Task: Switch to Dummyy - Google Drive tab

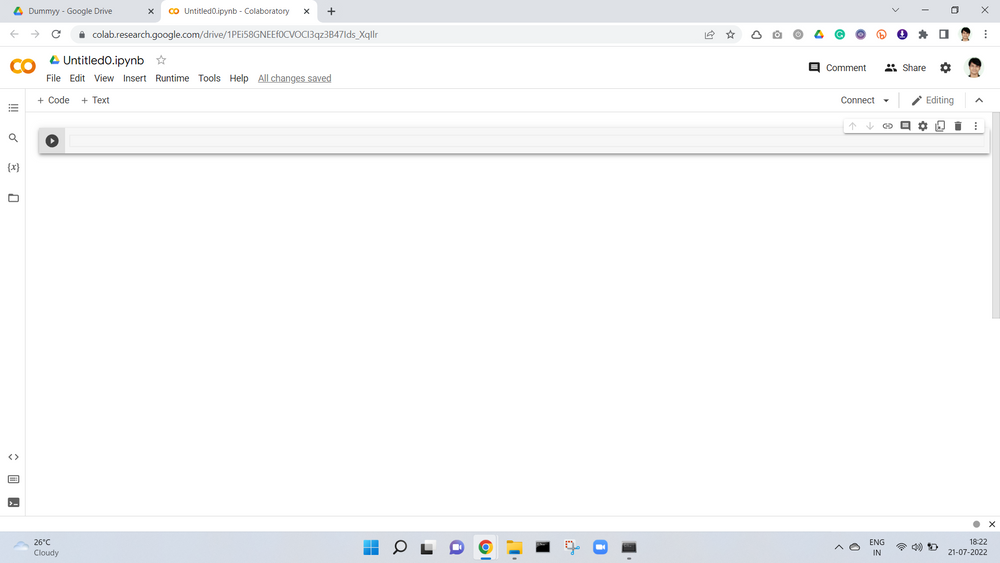Action: (80, 11)
